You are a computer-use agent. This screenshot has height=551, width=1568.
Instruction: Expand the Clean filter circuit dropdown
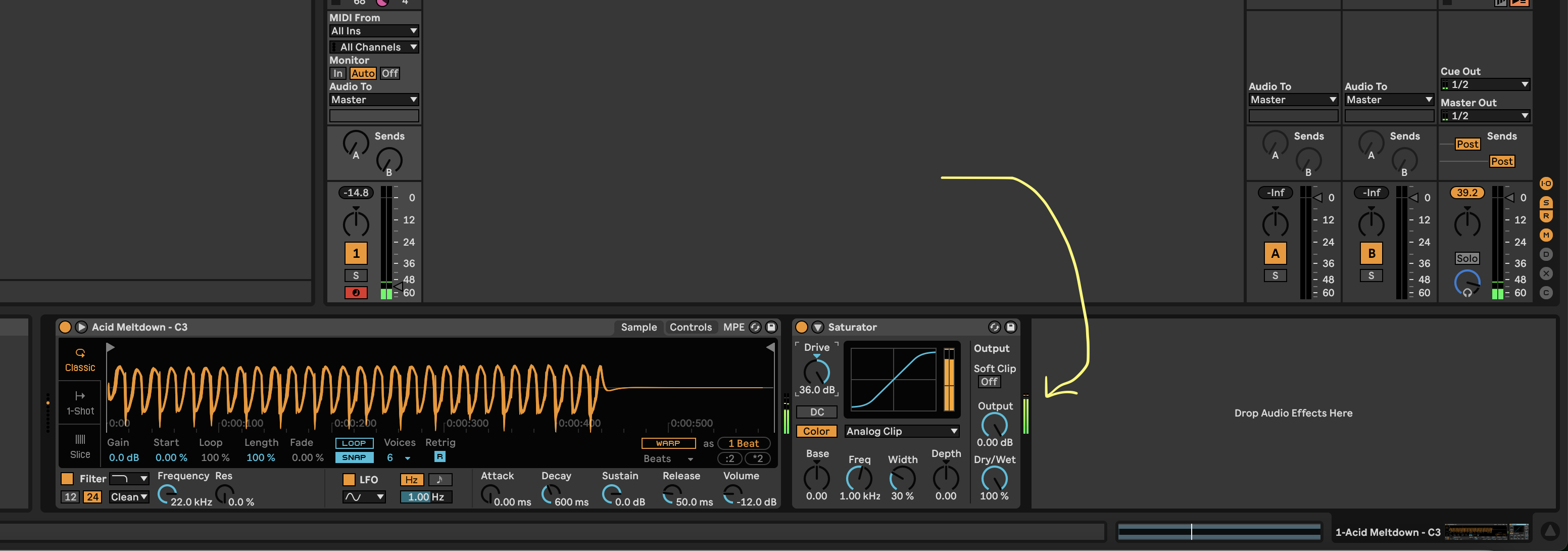click(129, 497)
